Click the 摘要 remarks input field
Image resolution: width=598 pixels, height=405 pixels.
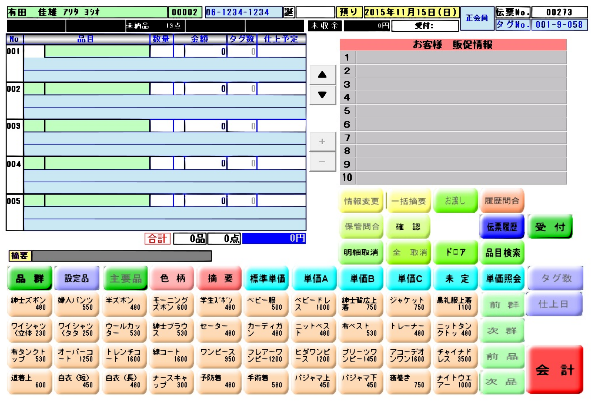[x=121, y=256]
